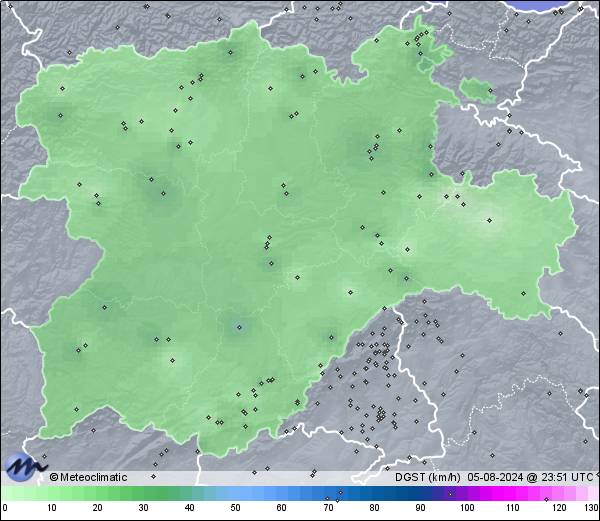Click the 50 value on the scale
The height and width of the screenshot is (521, 600).
pyautogui.click(x=235, y=508)
